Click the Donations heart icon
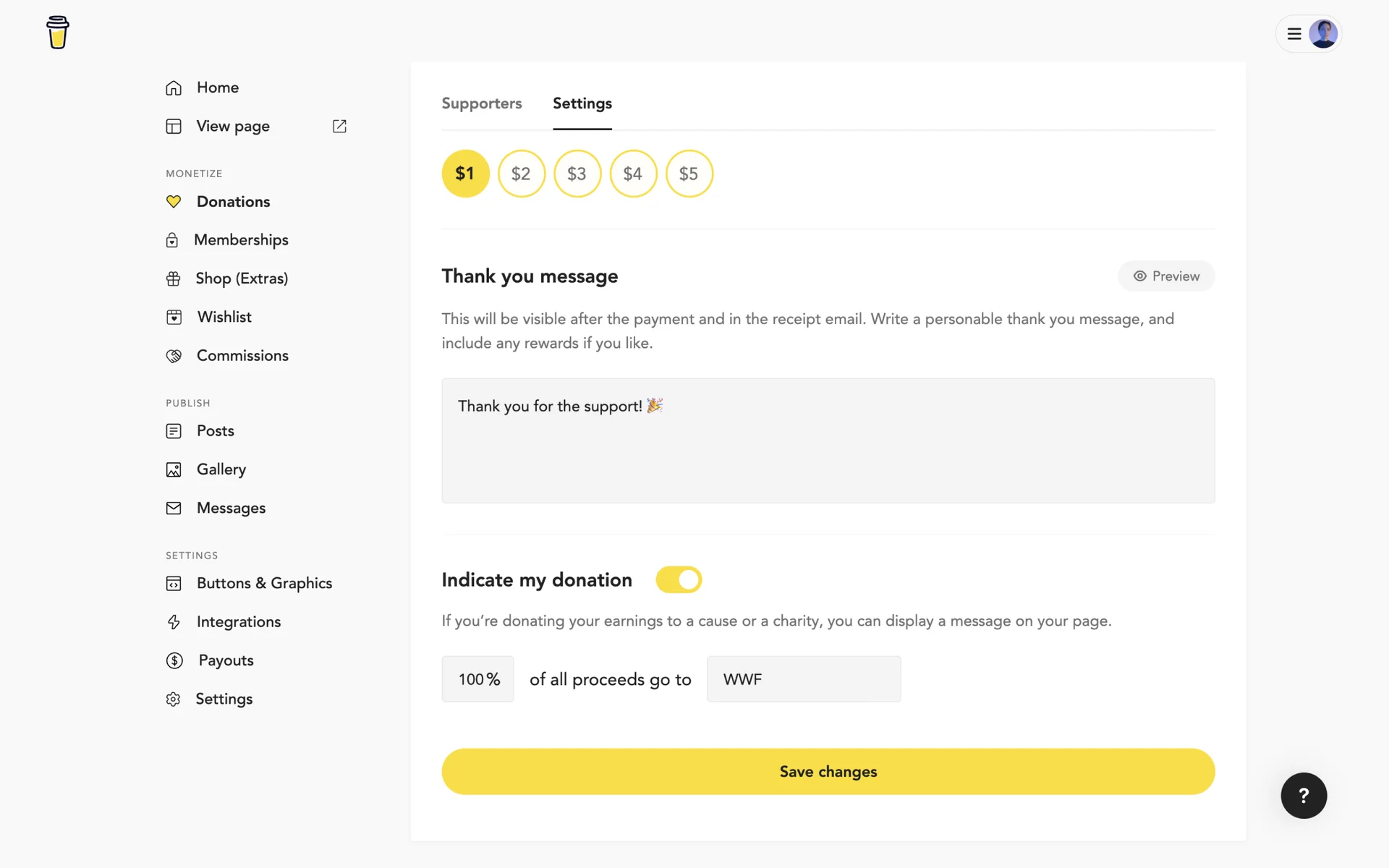The image size is (1389, 868). coord(174,202)
